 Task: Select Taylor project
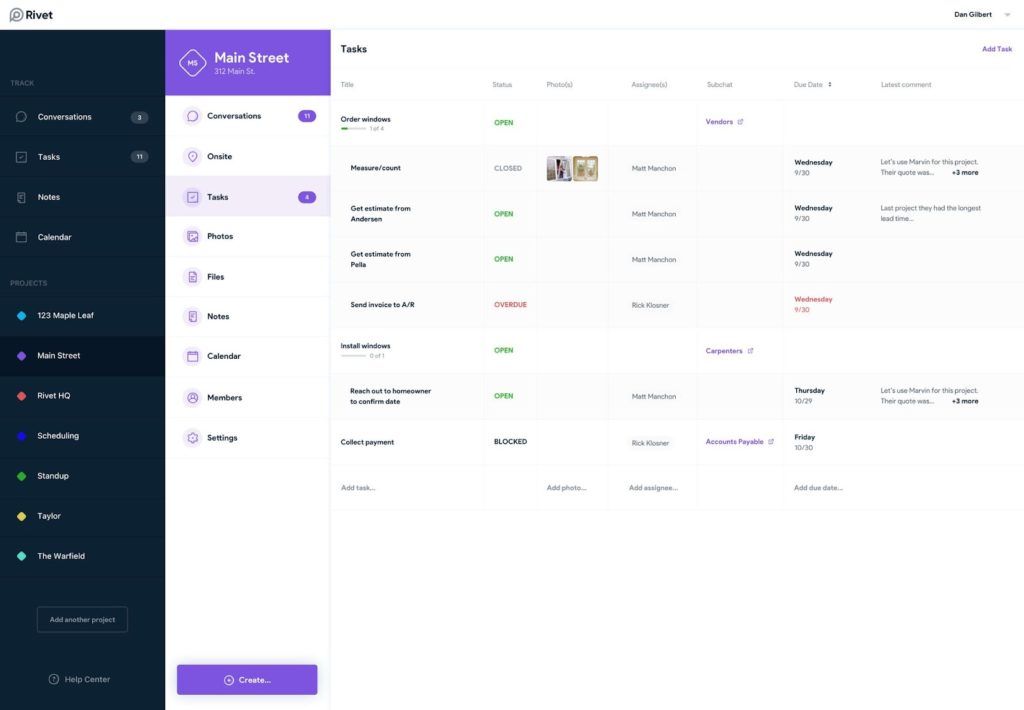click(x=82, y=516)
